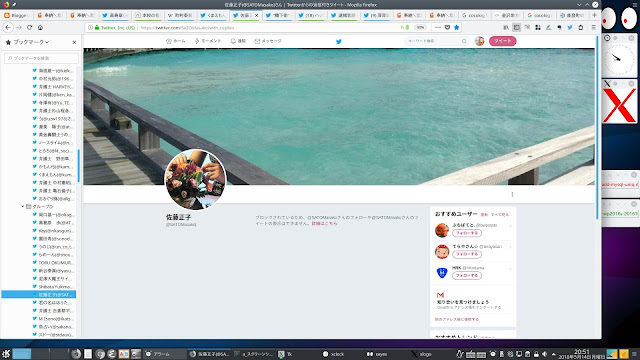The height and width of the screenshot is (360, 640).
Task: Open Twitter メッセージ messages item
Action: [x=268, y=41]
